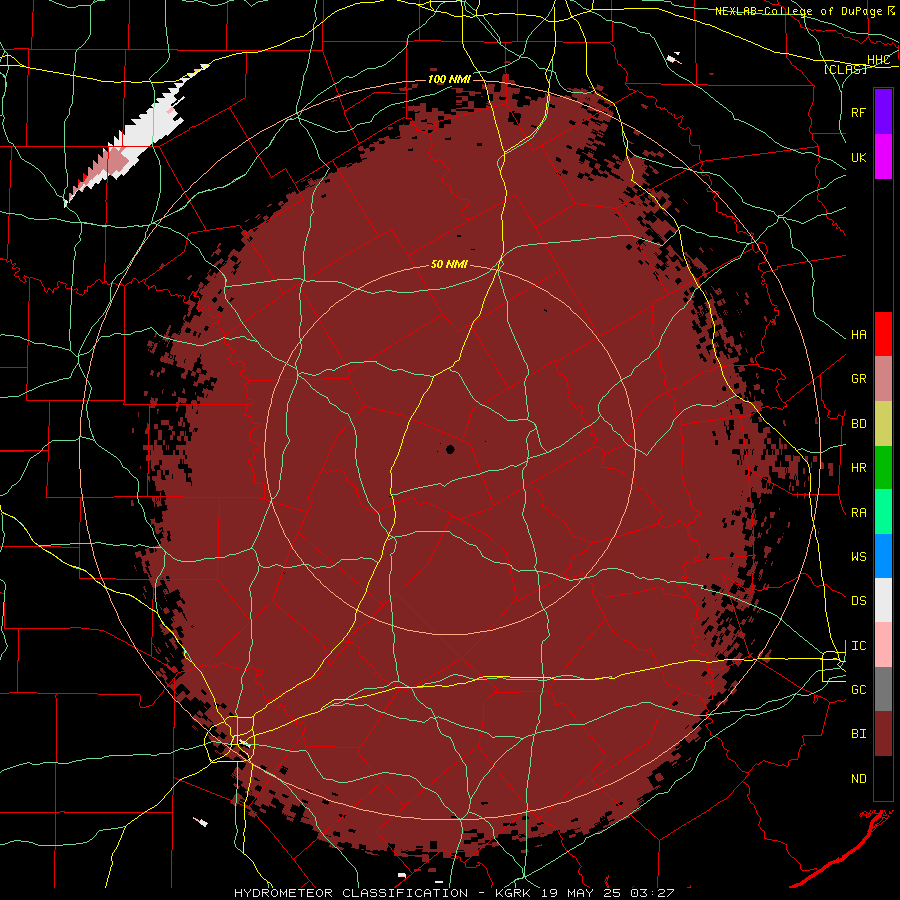Click the 'GR' legend label
Screen dimensions: 900x900
tap(859, 379)
